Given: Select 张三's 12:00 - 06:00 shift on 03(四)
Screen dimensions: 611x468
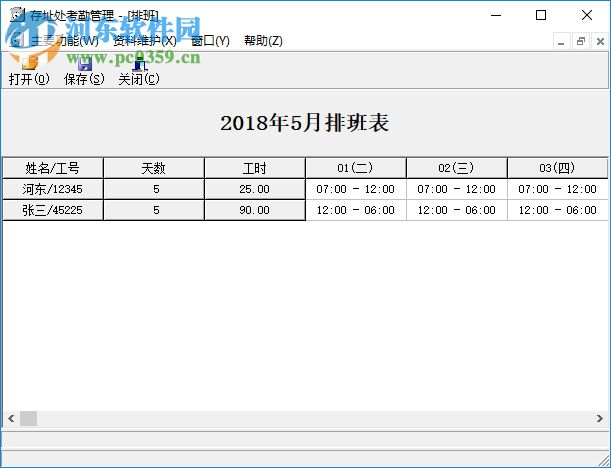Looking at the screenshot, I should [557, 210].
